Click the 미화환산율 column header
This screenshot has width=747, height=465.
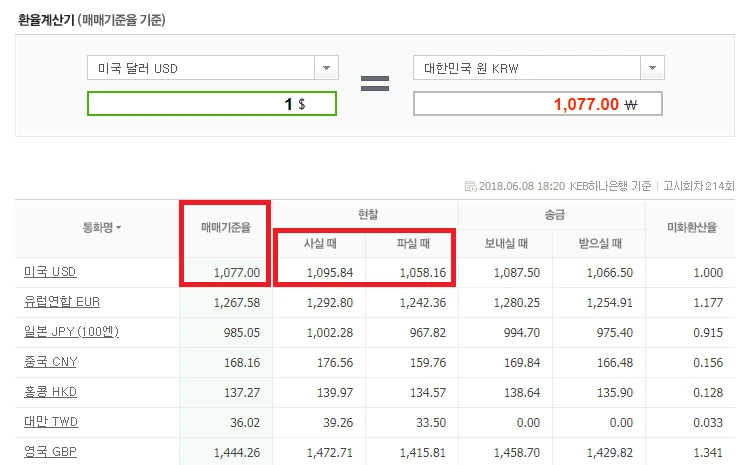tap(692, 228)
